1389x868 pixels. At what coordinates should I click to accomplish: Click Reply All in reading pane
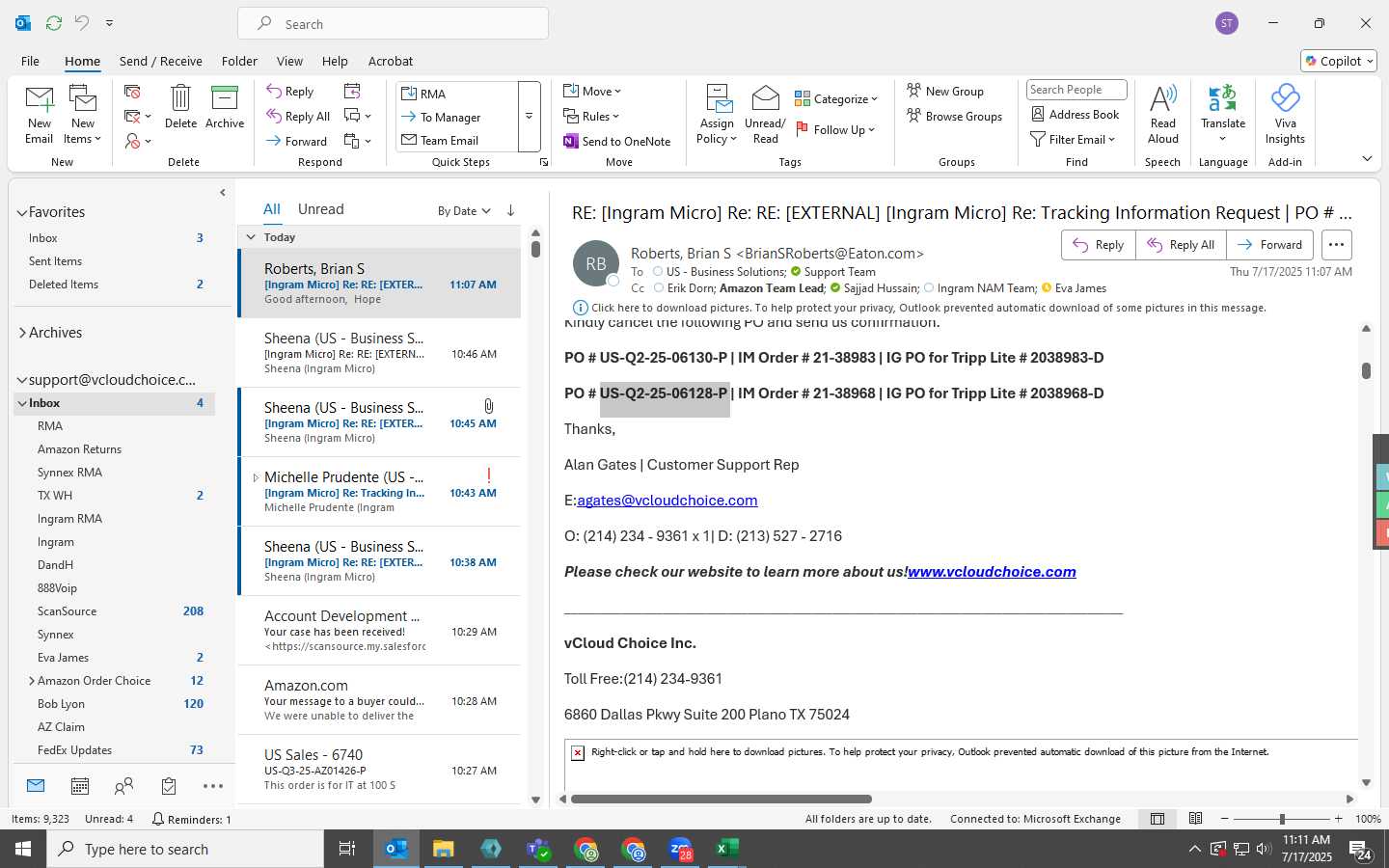click(1181, 245)
